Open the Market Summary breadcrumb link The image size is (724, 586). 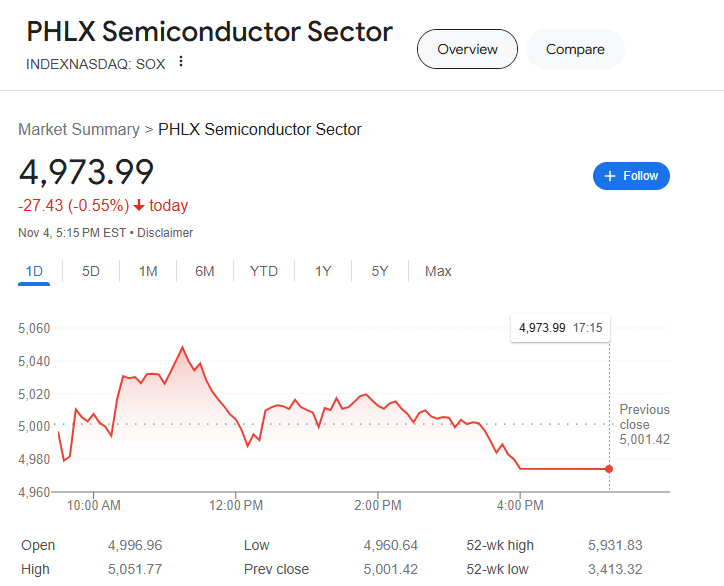click(78, 129)
